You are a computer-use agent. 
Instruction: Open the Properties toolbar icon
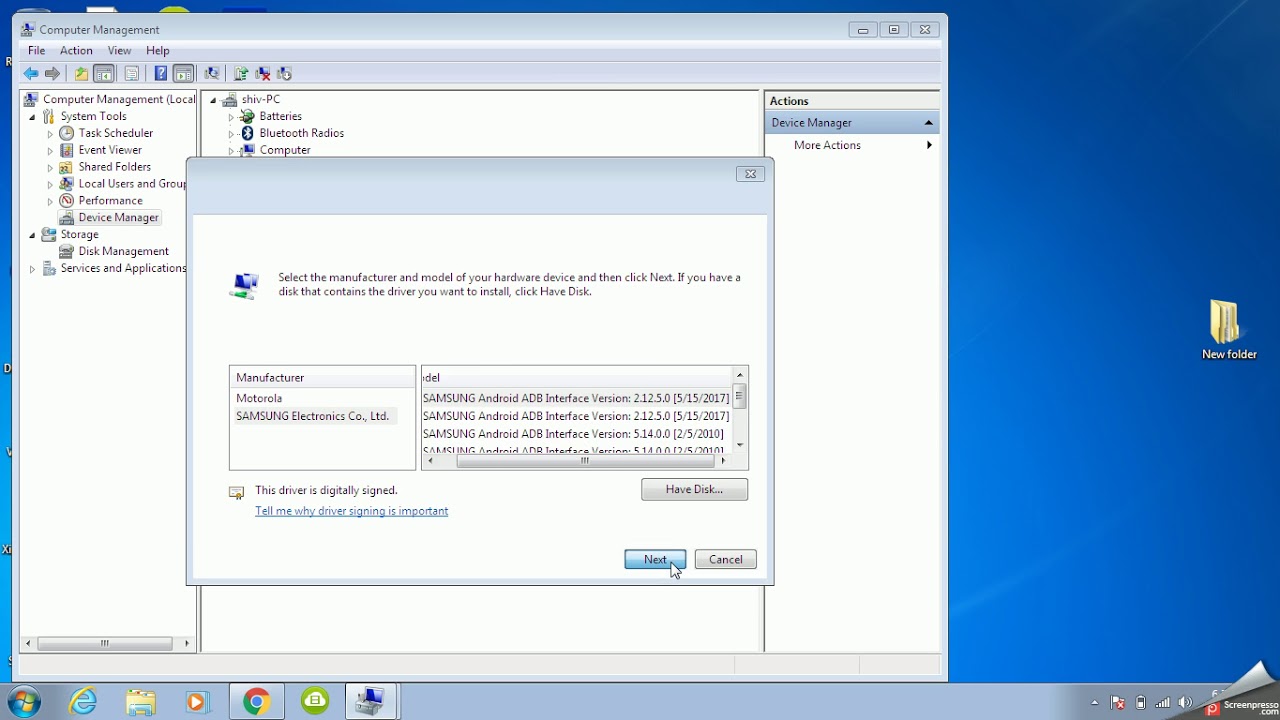[x=131, y=73]
